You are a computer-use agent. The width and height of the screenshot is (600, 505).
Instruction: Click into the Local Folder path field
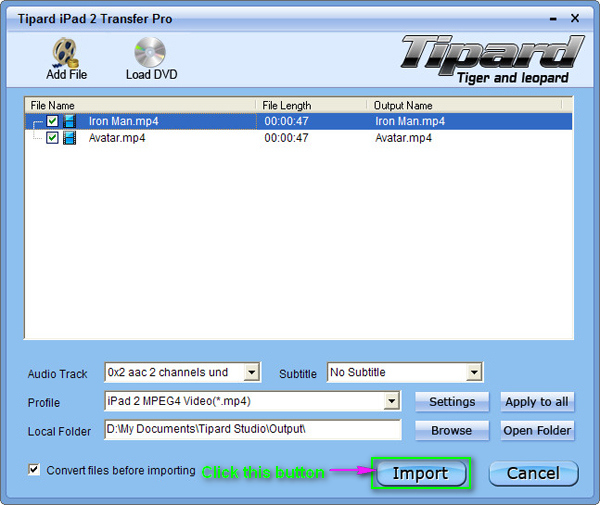click(253, 429)
